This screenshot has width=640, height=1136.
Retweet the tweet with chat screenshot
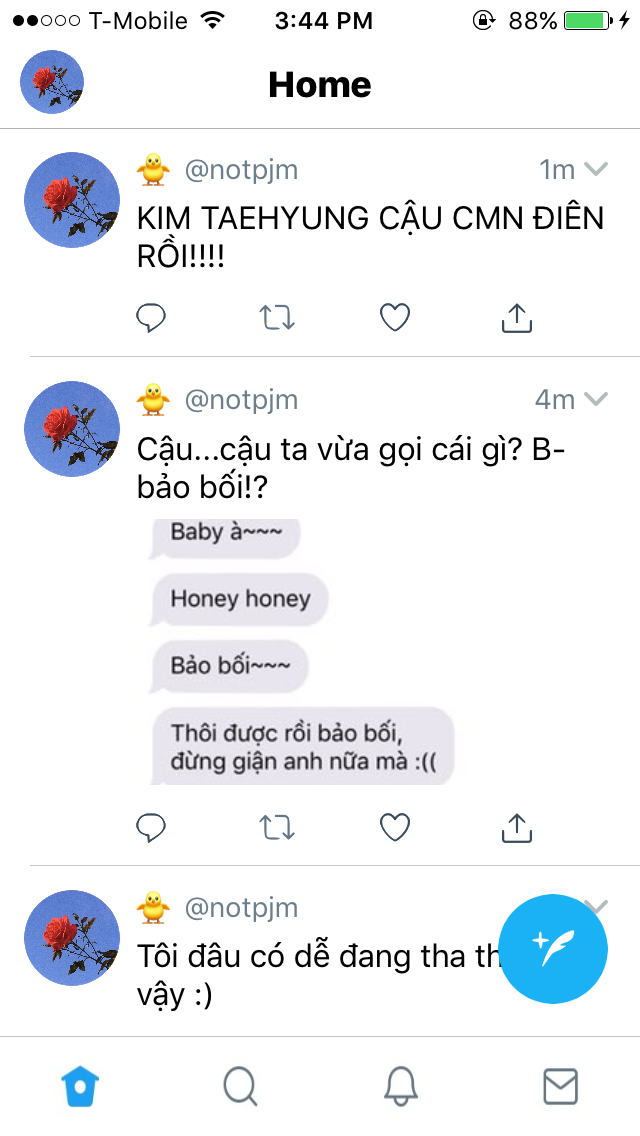tap(277, 827)
